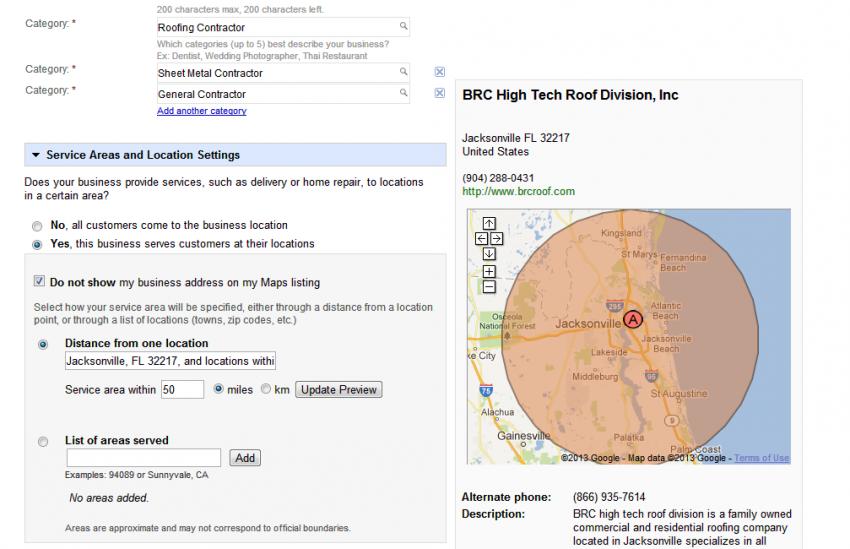Click search icon in Sheet Metal Contractor field
The height and width of the screenshot is (549, 850).
(403, 72)
